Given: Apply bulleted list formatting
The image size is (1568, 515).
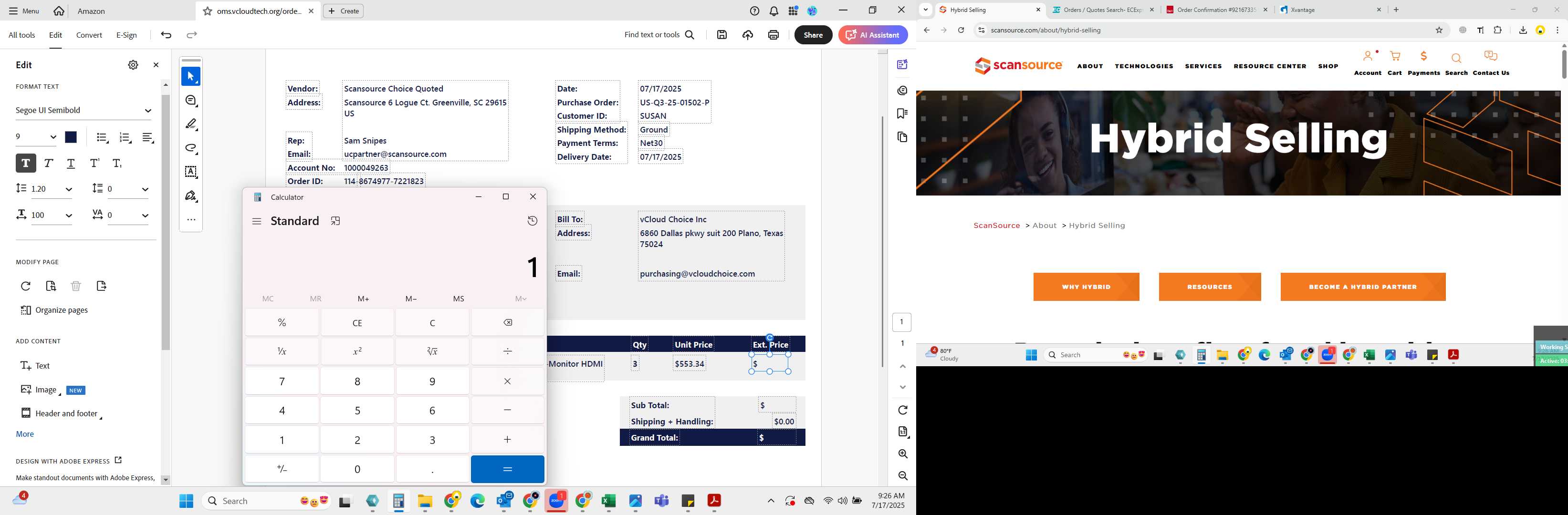Looking at the screenshot, I should 102,138.
